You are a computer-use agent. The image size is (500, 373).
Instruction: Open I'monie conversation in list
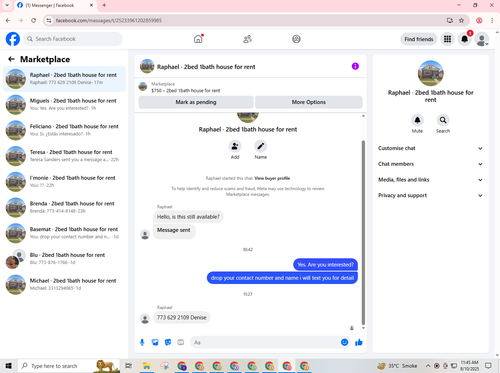64,181
